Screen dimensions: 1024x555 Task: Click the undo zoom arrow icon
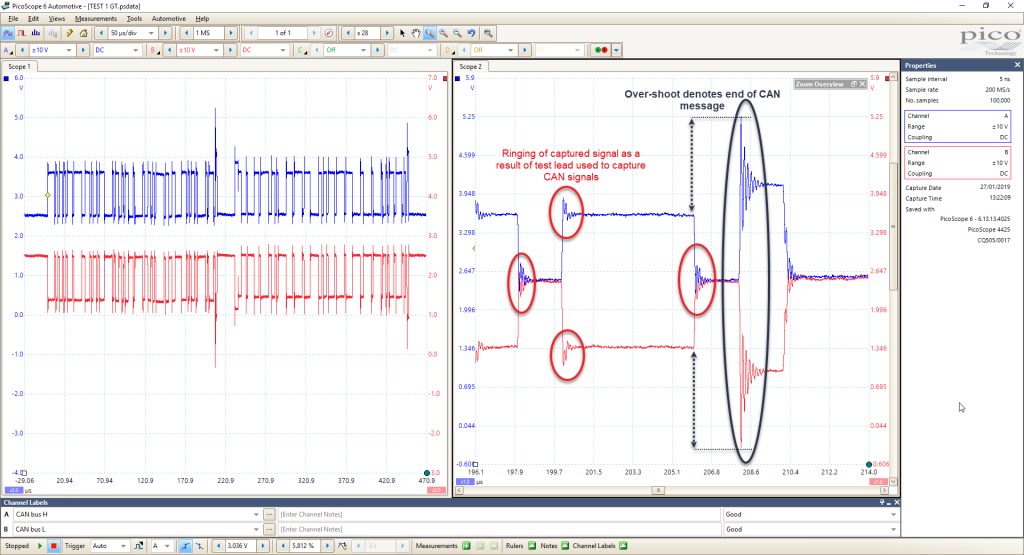(471, 33)
